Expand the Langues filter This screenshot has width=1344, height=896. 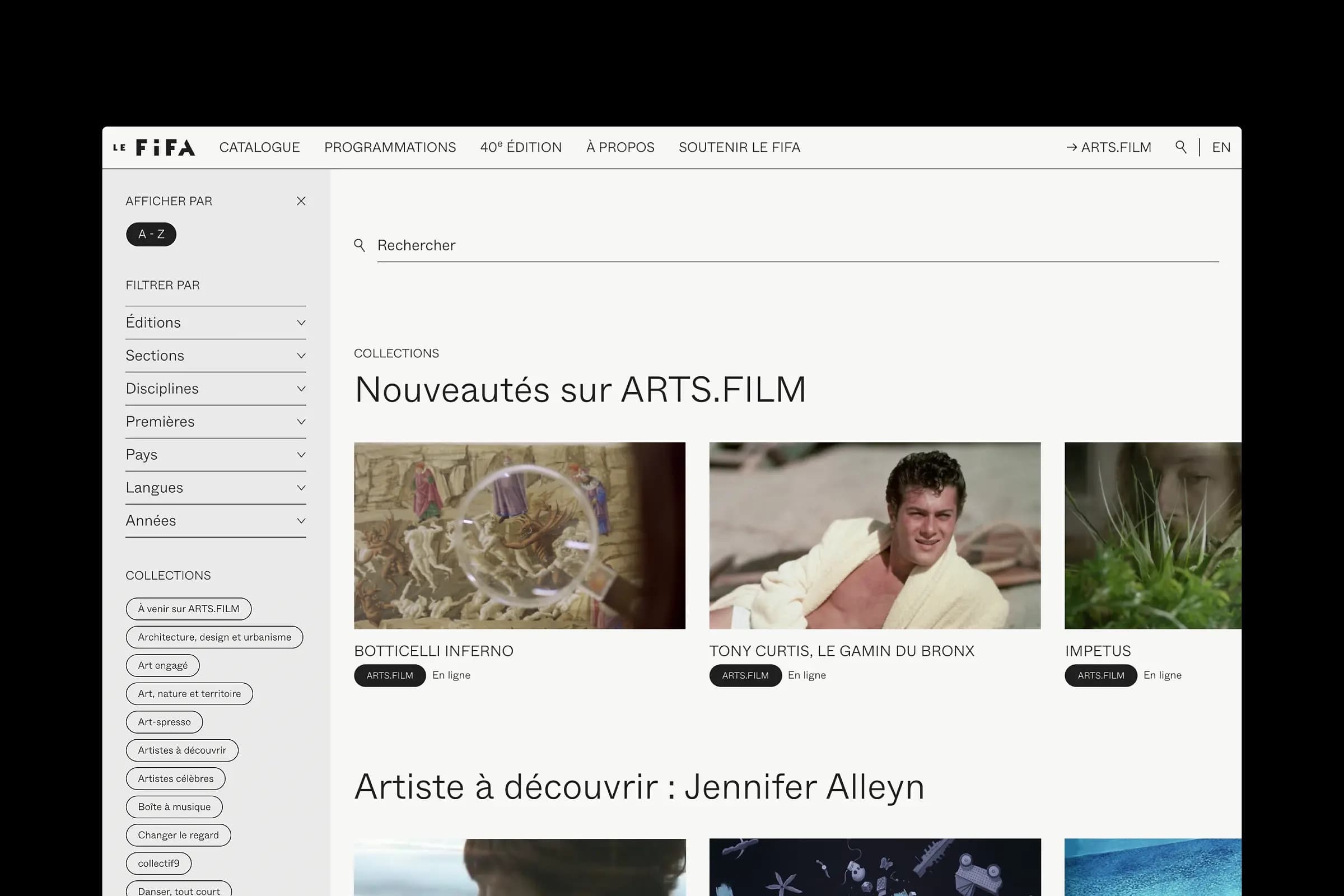216,488
